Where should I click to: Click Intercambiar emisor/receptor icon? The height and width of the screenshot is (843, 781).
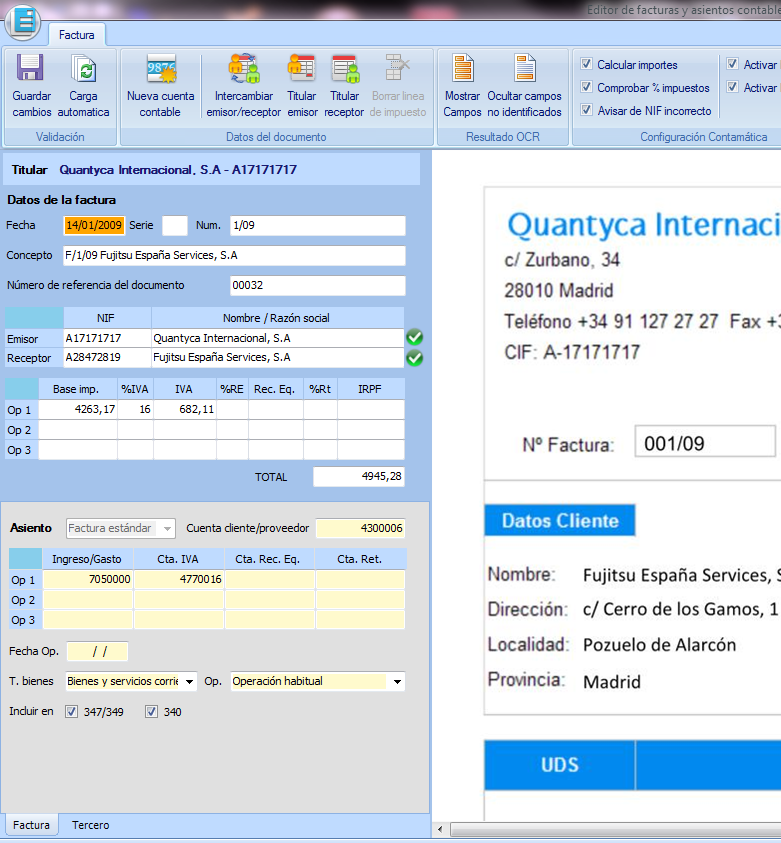(243, 69)
